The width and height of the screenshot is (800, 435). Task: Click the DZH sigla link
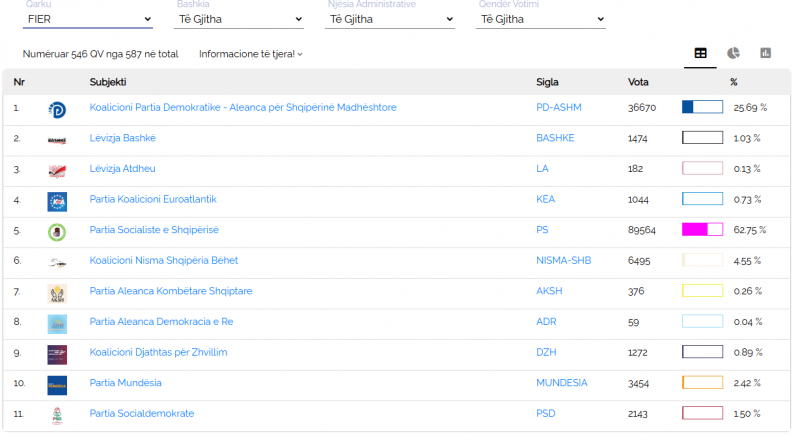click(546, 352)
